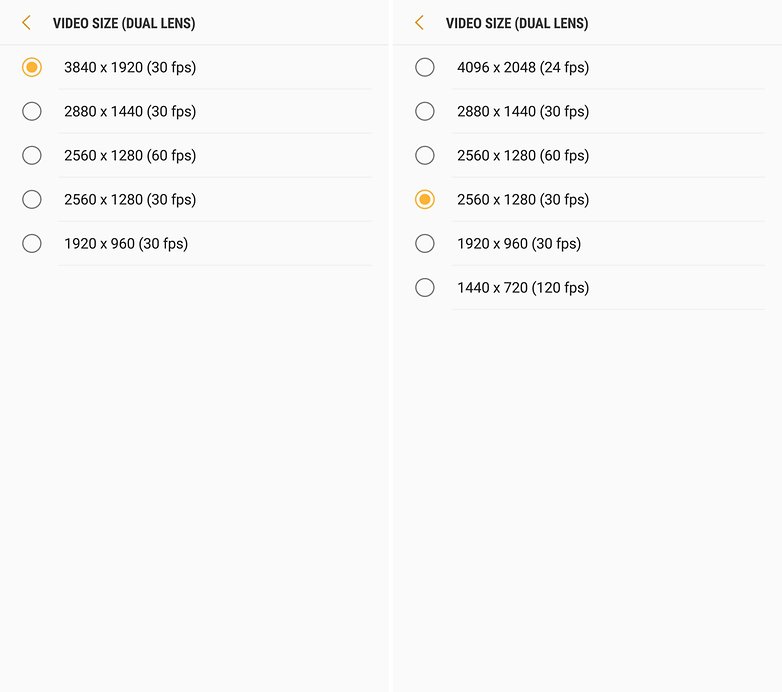This screenshot has width=782, height=692.
Task: Tap back arrow in right Video Size screen
Action: pyautogui.click(x=419, y=23)
